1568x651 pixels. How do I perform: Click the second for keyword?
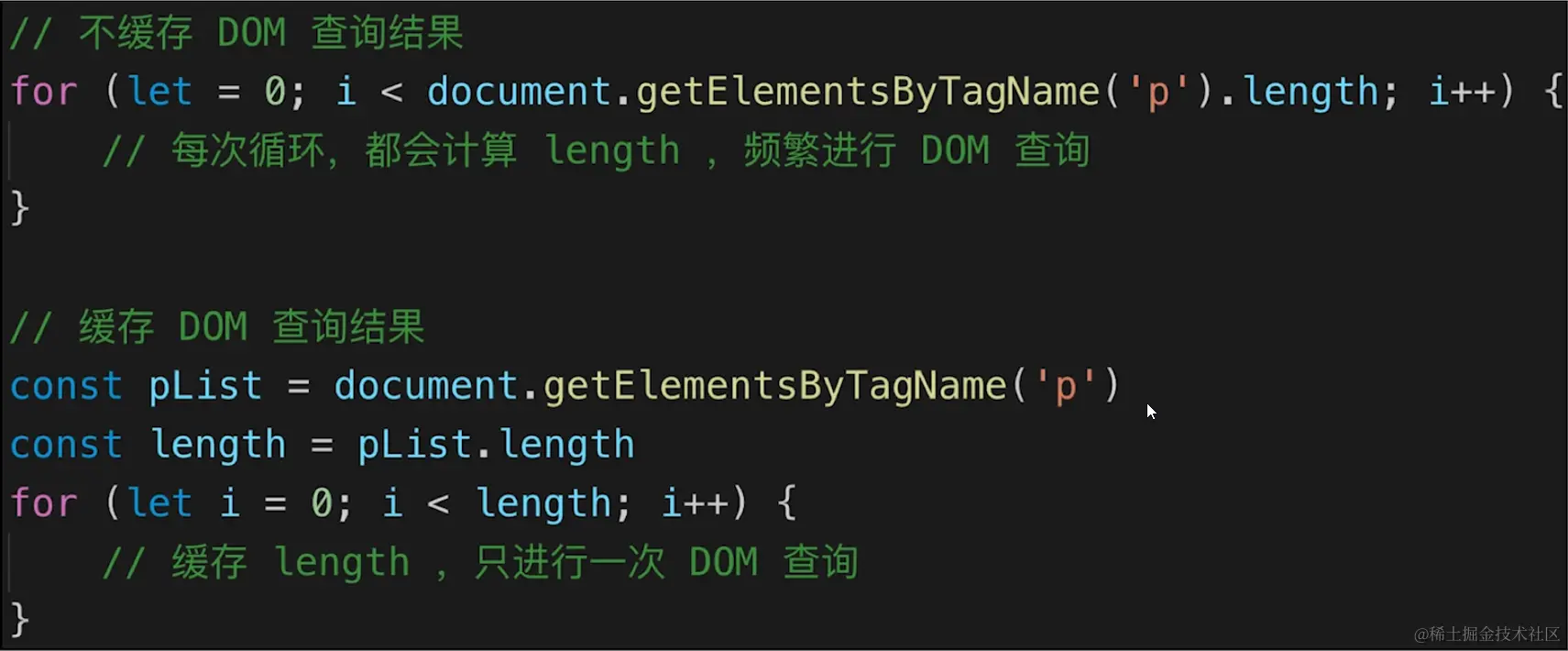[x=43, y=503]
